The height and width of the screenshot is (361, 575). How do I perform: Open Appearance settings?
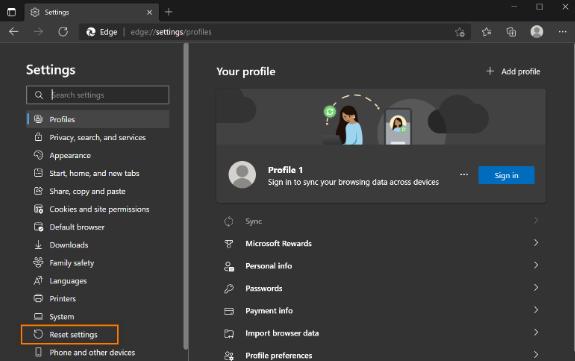point(98,155)
